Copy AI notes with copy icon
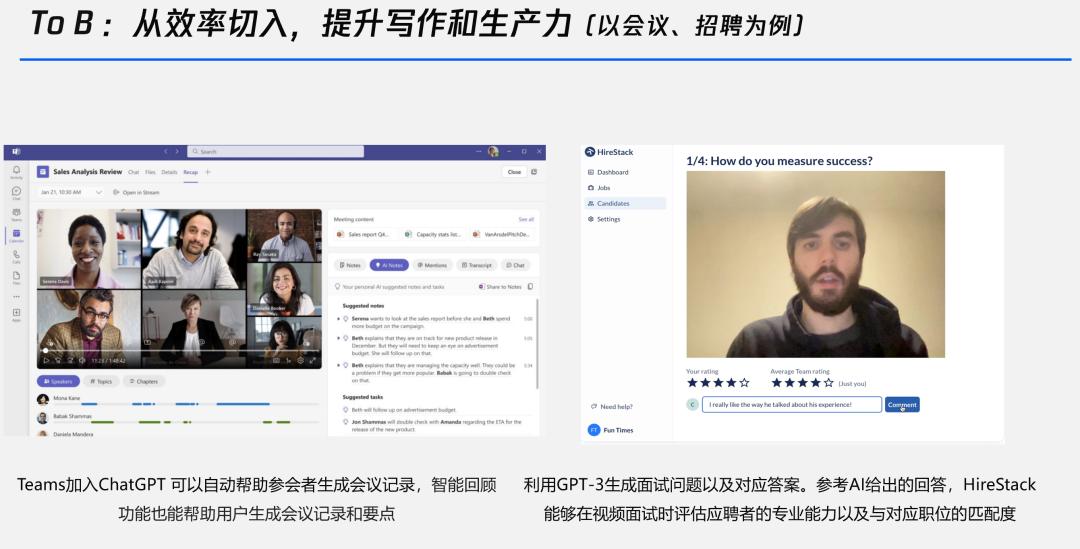 click(530, 287)
